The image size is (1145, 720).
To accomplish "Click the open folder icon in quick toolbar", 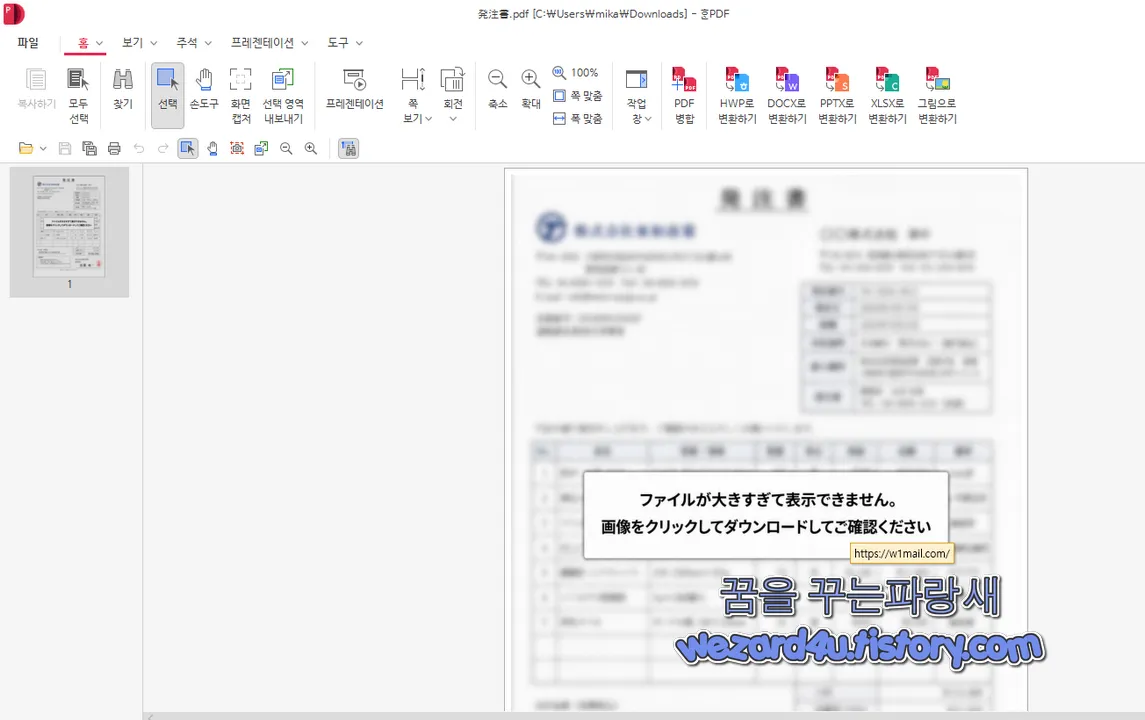I will 26,148.
